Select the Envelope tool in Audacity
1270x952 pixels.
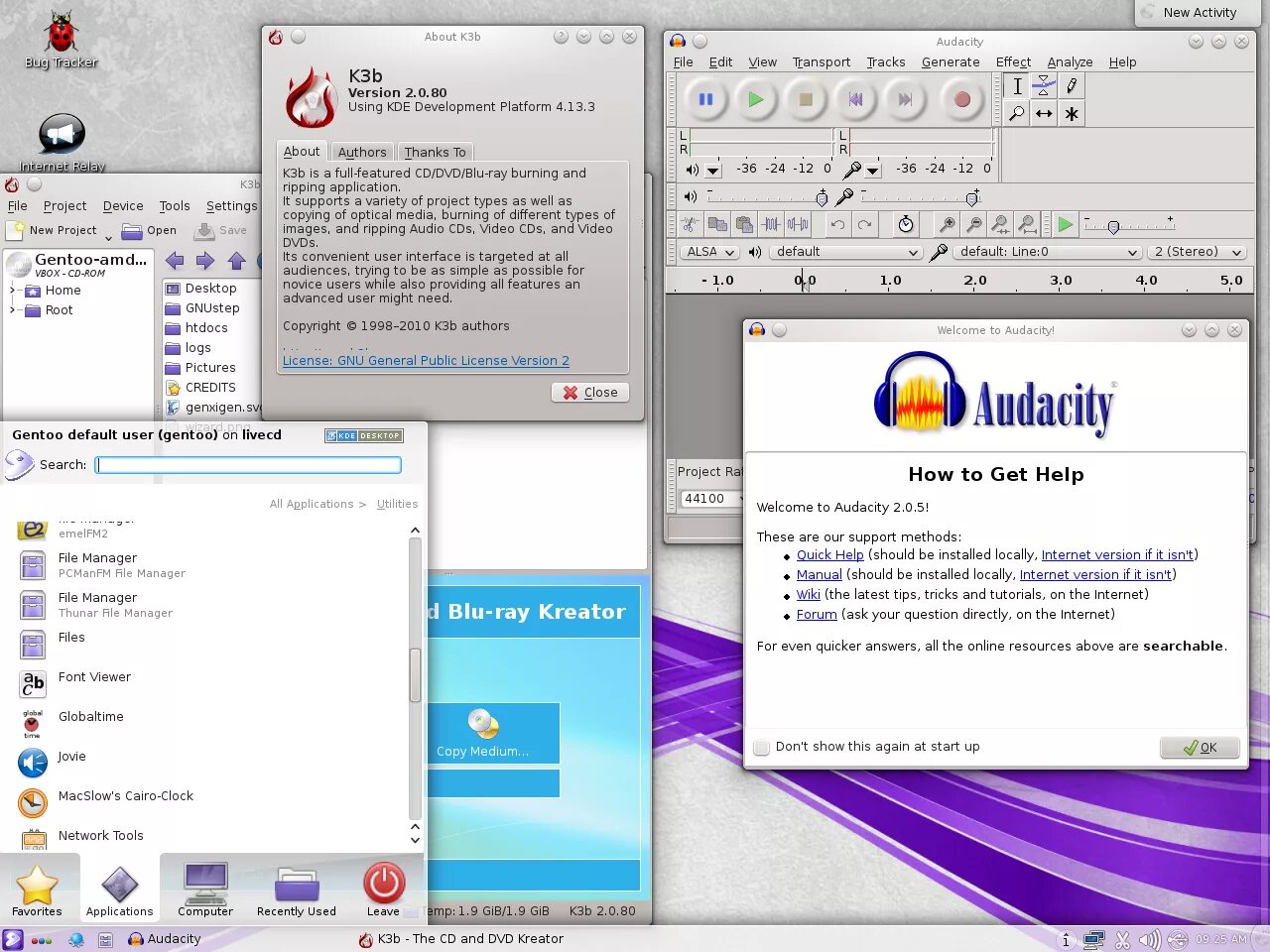click(1044, 86)
